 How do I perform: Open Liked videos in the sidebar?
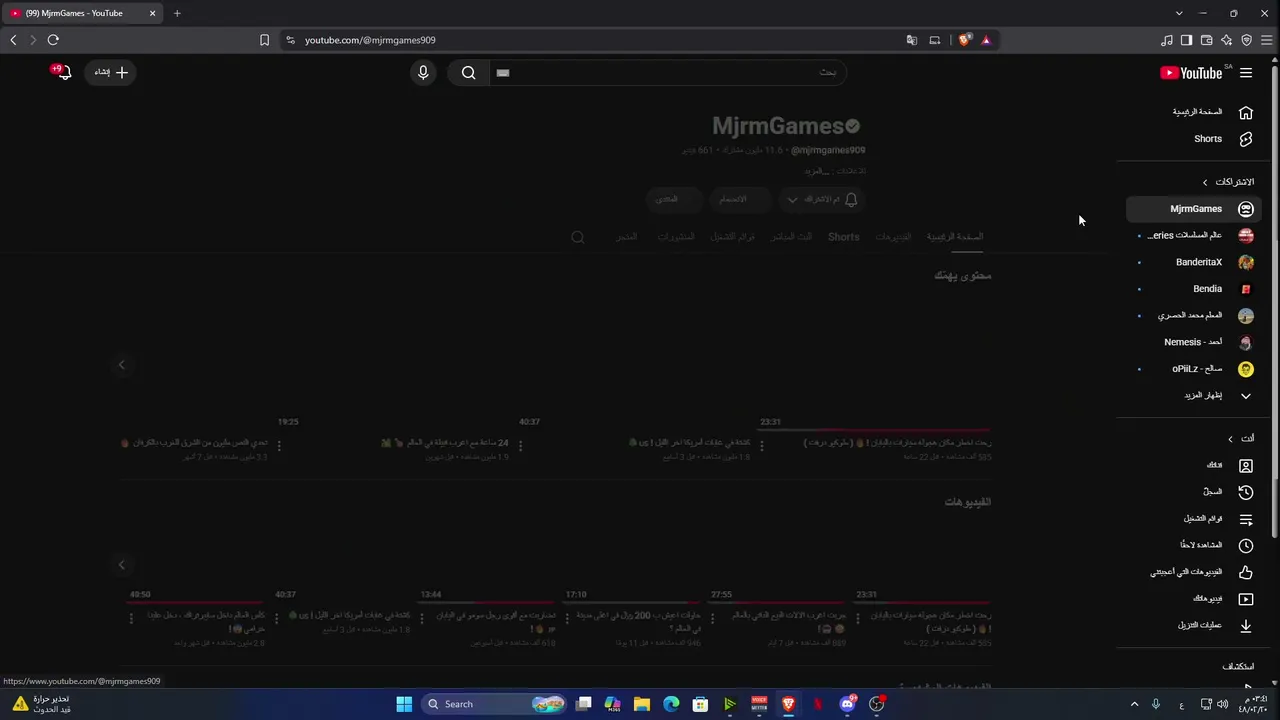[x=1196, y=572]
